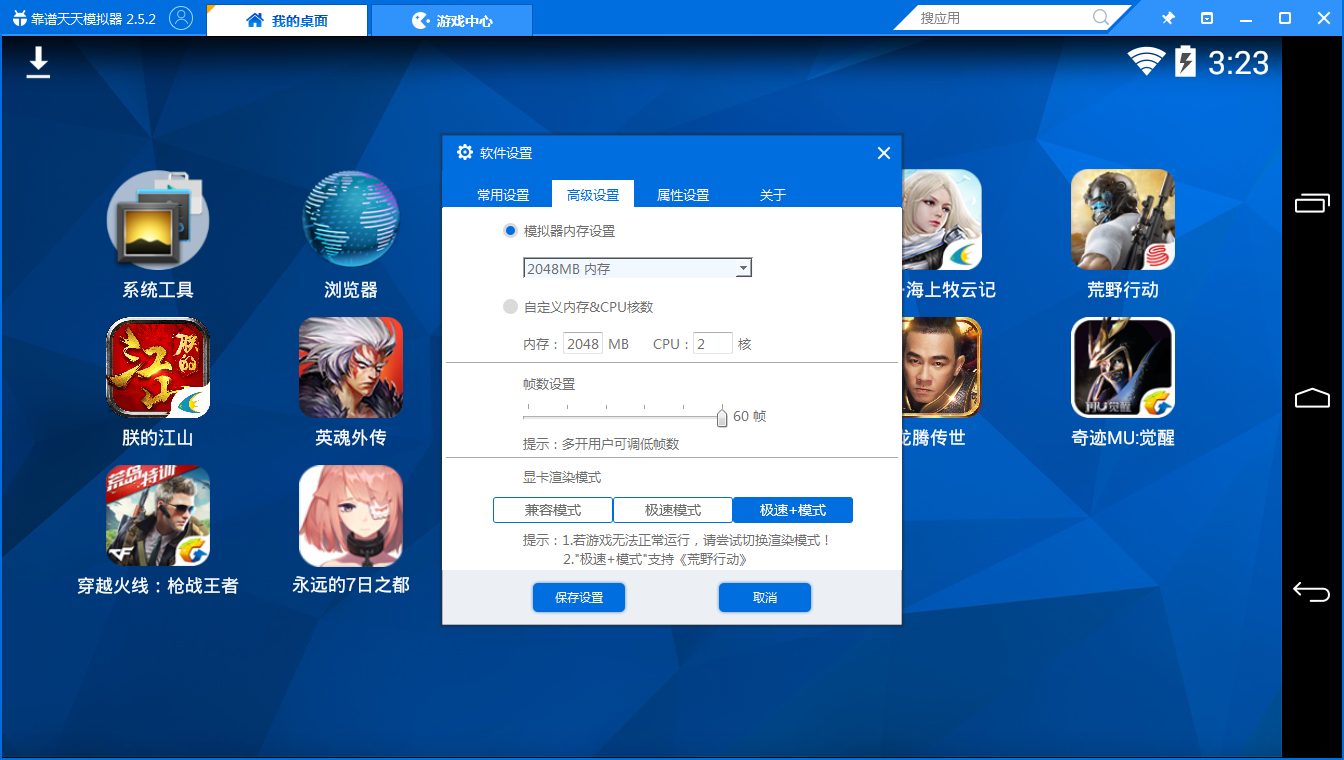Tap the Android home button

(x=1312, y=398)
